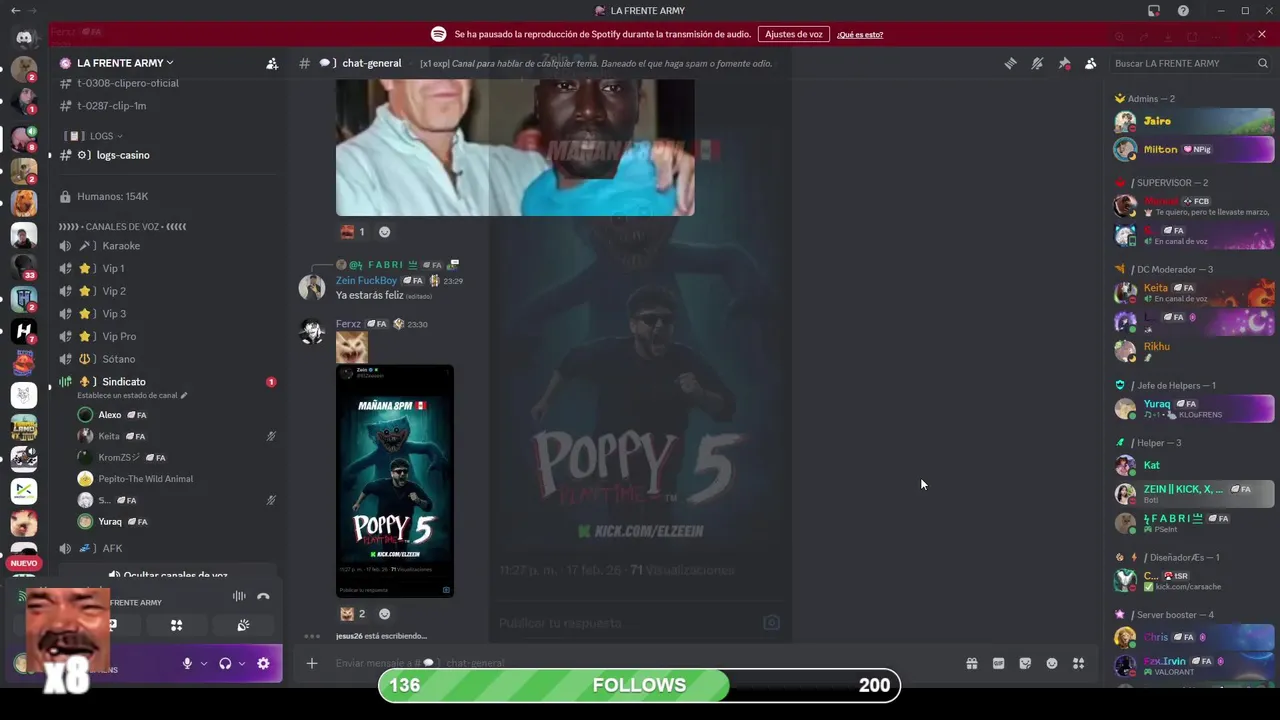The width and height of the screenshot is (1280, 720).
Task: Edit status via Establece un estado de canal
Action: (x=132, y=395)
